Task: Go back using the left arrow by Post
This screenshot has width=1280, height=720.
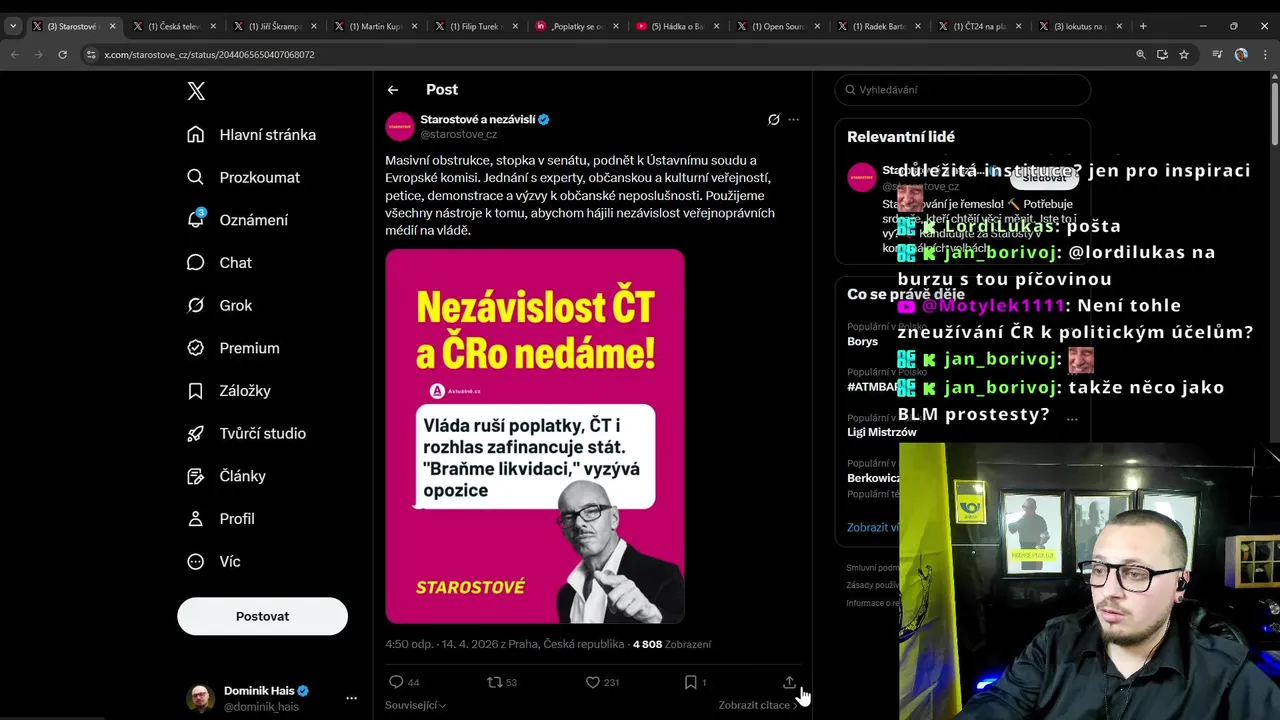Action: (x=393, y=90)
